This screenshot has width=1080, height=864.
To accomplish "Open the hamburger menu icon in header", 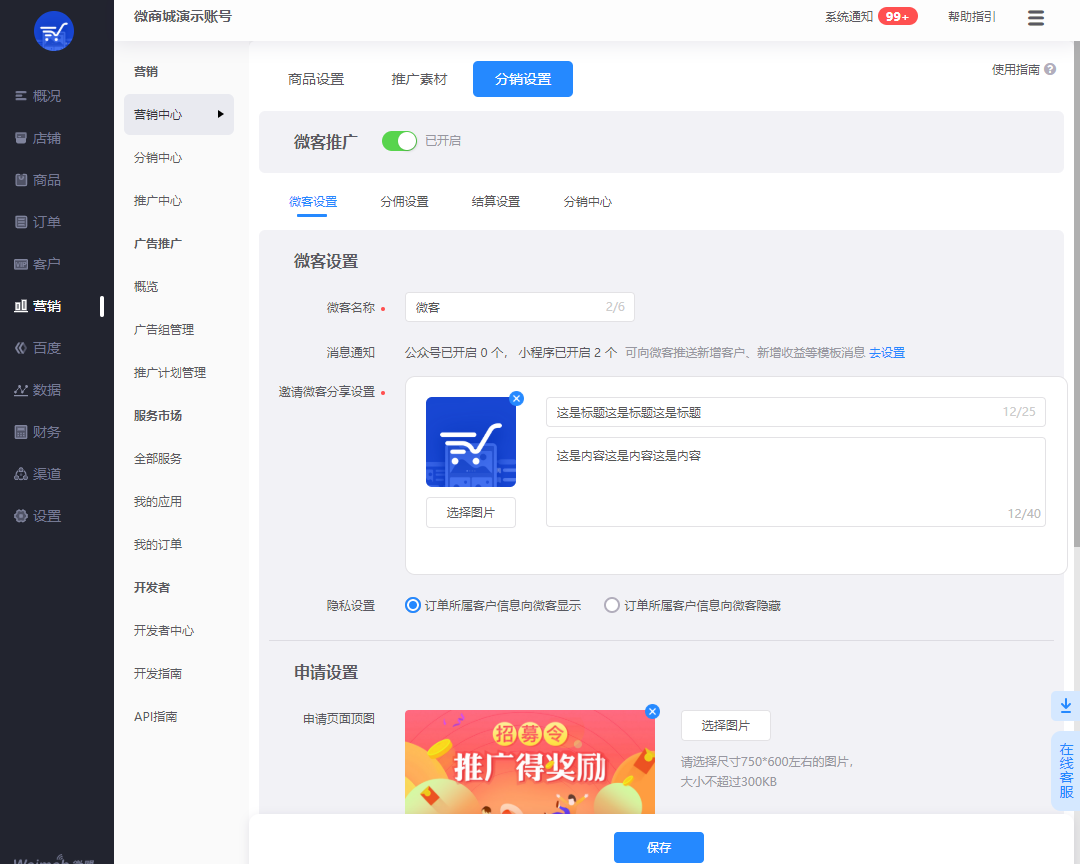I will click(x=1036, y=18).
